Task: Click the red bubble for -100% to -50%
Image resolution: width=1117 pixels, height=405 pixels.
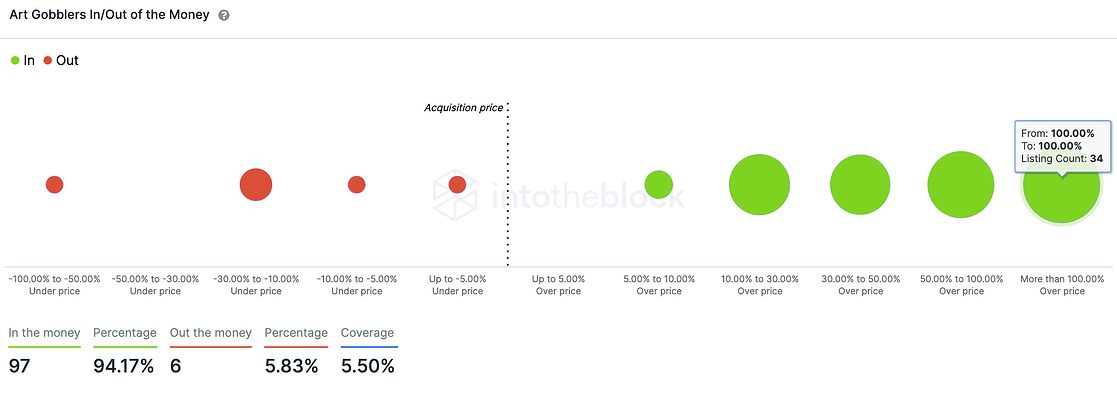Action: [x=55, y=185]
